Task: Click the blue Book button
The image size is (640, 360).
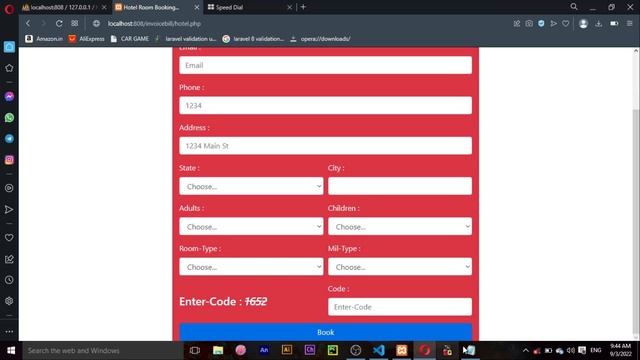Action: tap(325, 332)
